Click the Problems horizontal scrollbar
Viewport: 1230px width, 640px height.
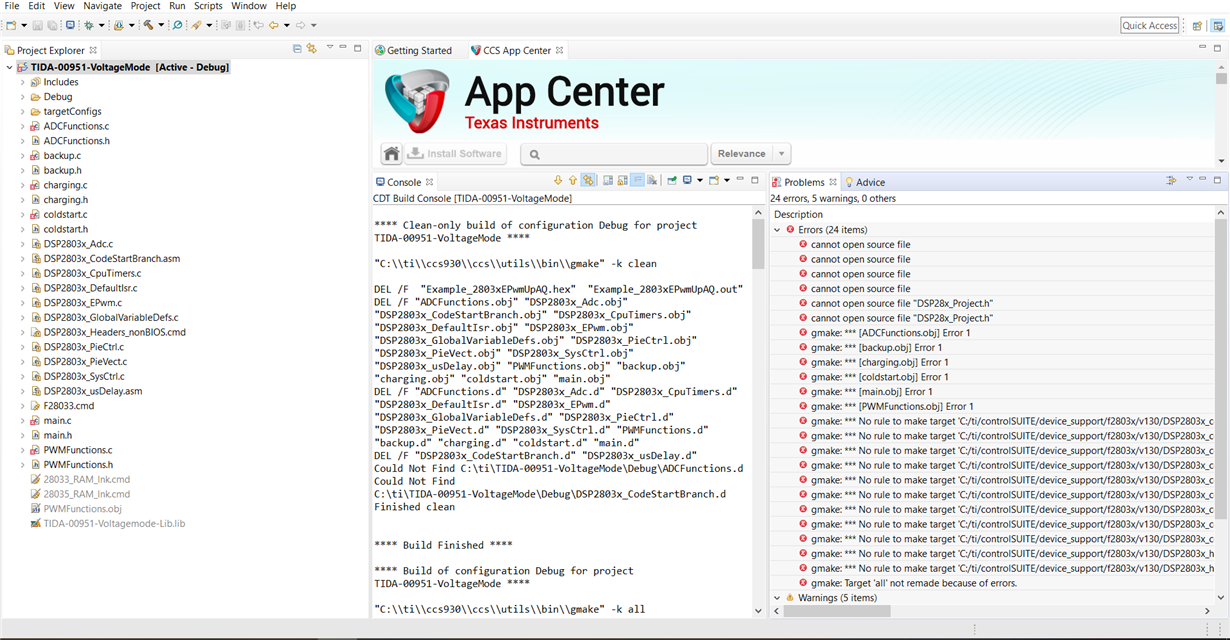(x=990, y=610)
